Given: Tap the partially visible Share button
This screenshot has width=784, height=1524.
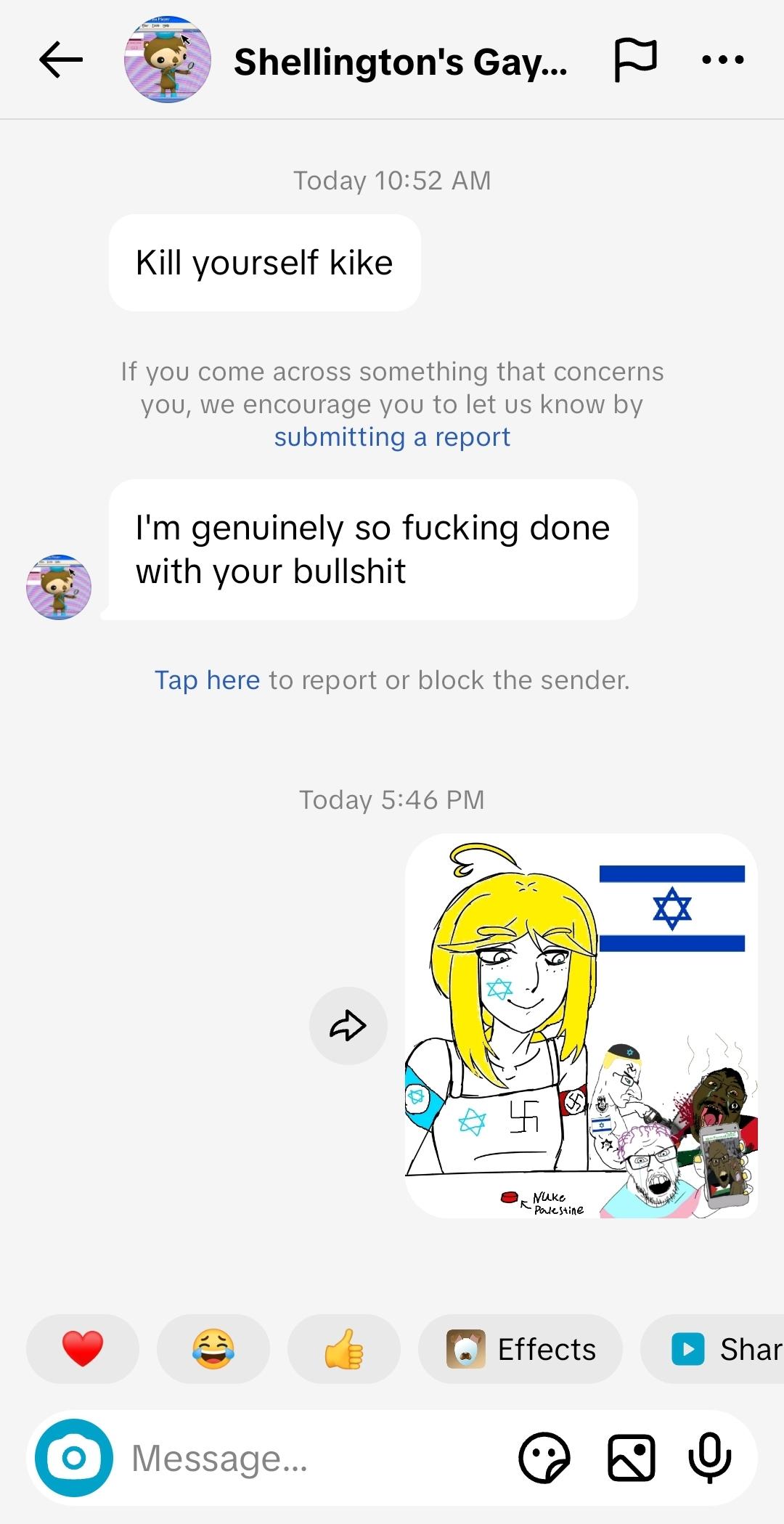Looking at the screenshot, I should pyautogui.click(x=712, y=1349).
